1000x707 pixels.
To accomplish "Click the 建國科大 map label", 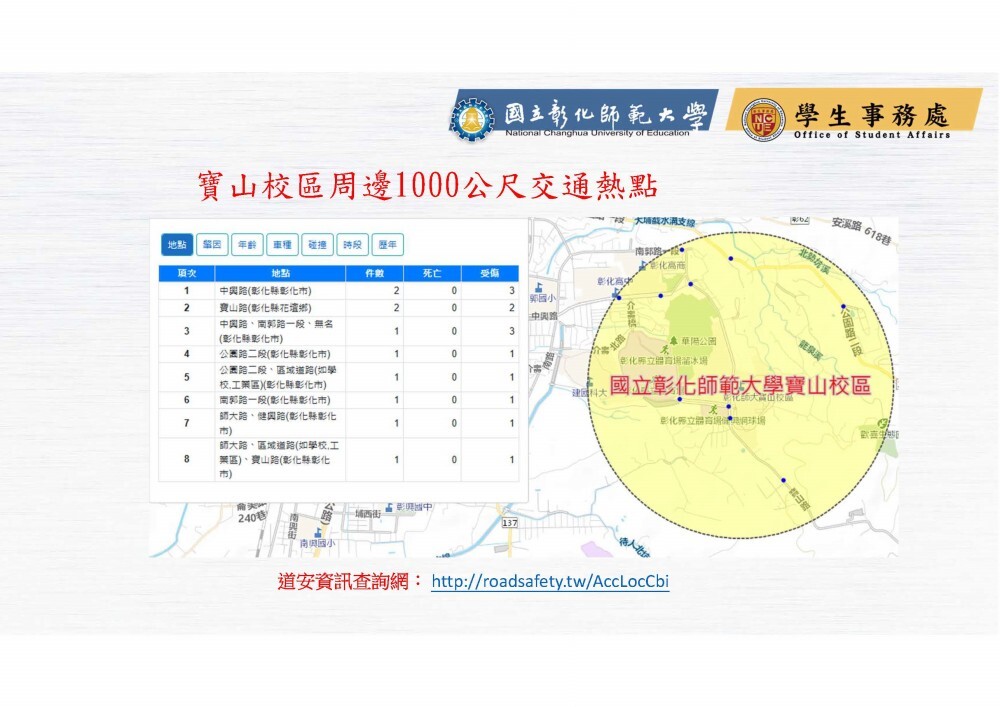I will coord(589,393).
